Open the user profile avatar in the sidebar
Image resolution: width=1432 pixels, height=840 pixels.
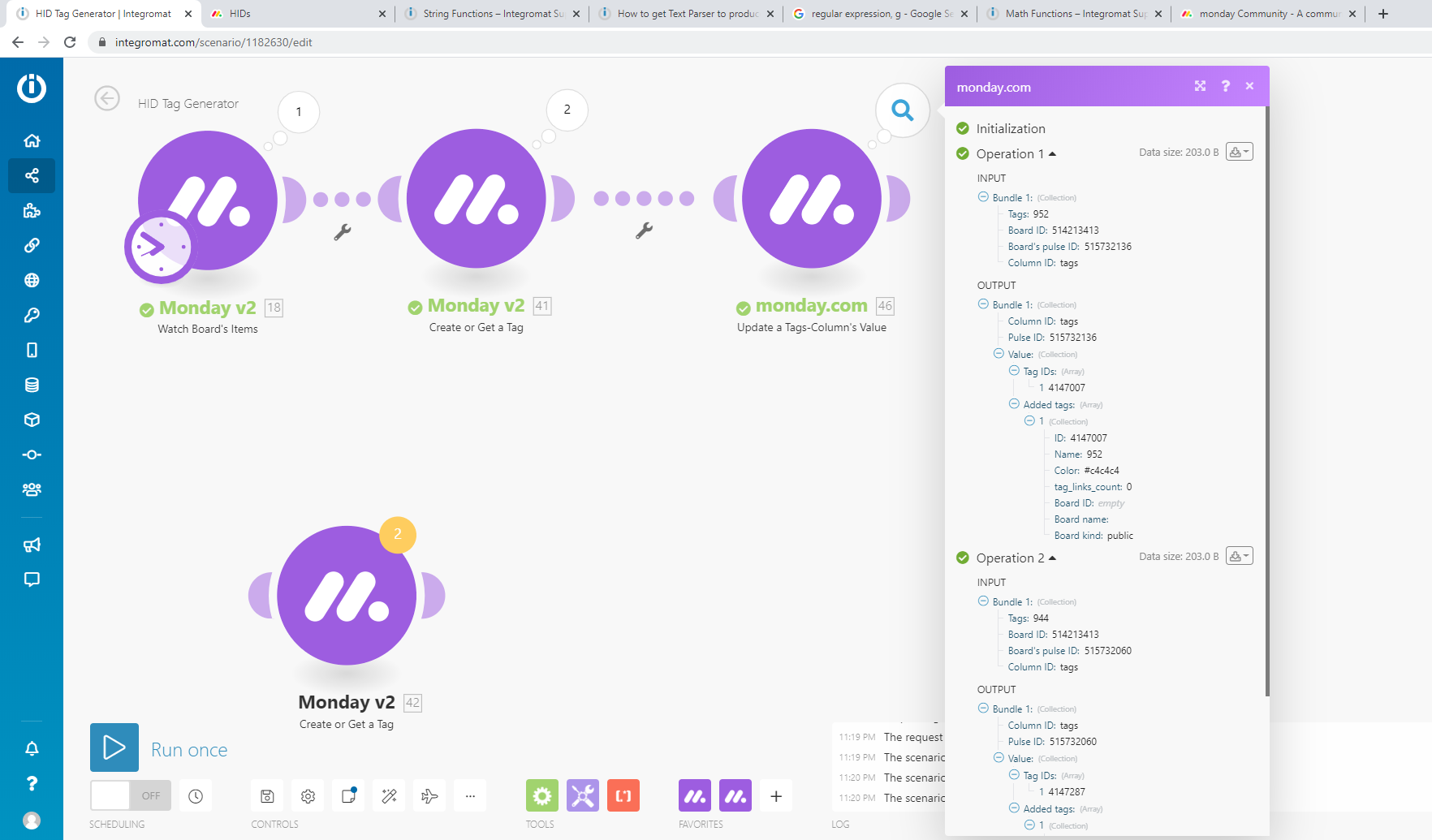tap(32, 821)
